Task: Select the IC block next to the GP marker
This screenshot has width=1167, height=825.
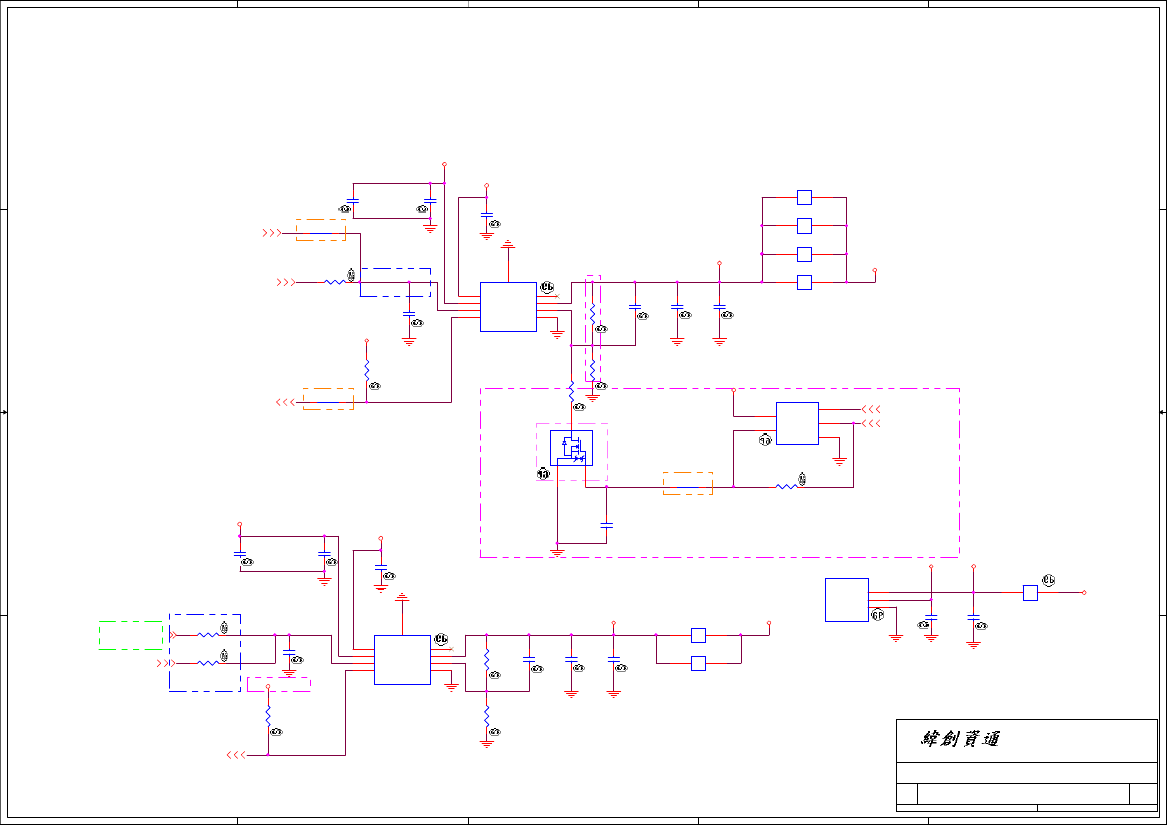Action: 847,600
